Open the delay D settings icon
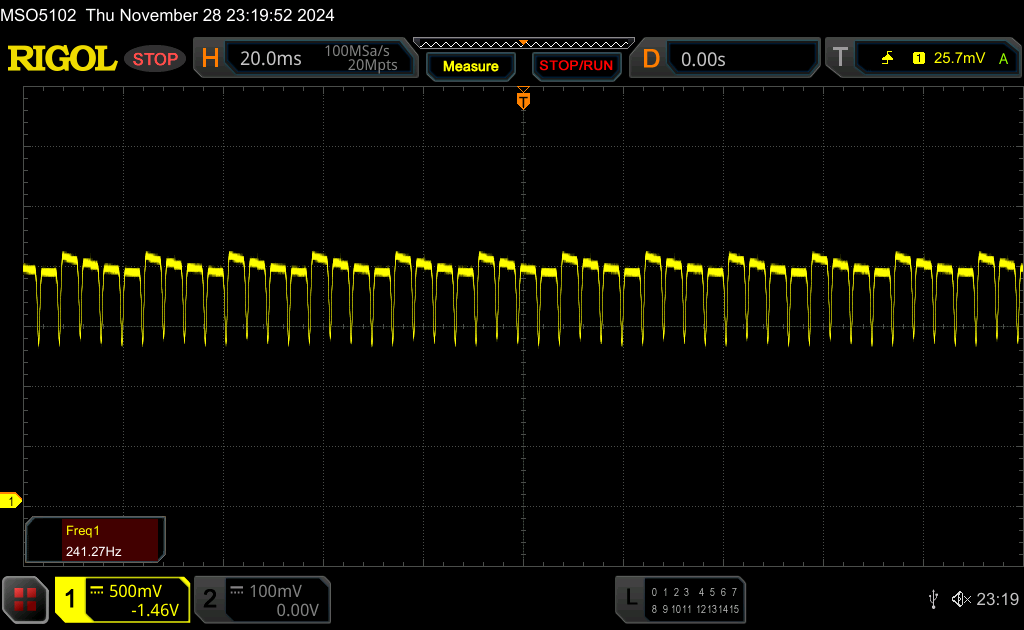This screenshot has width=1024, height=630. click(650, 59)
